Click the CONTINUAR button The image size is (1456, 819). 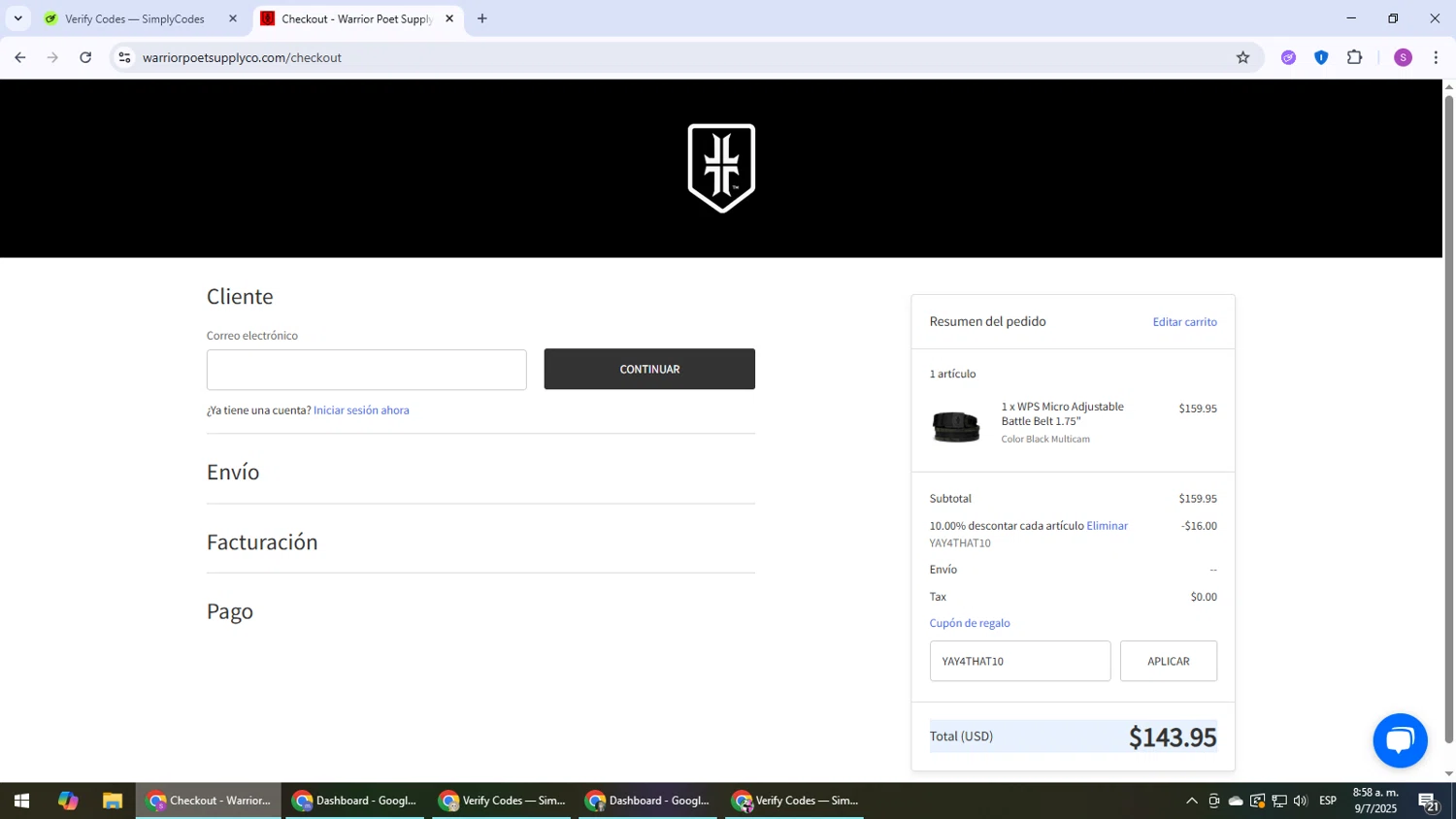click(649, 369)
